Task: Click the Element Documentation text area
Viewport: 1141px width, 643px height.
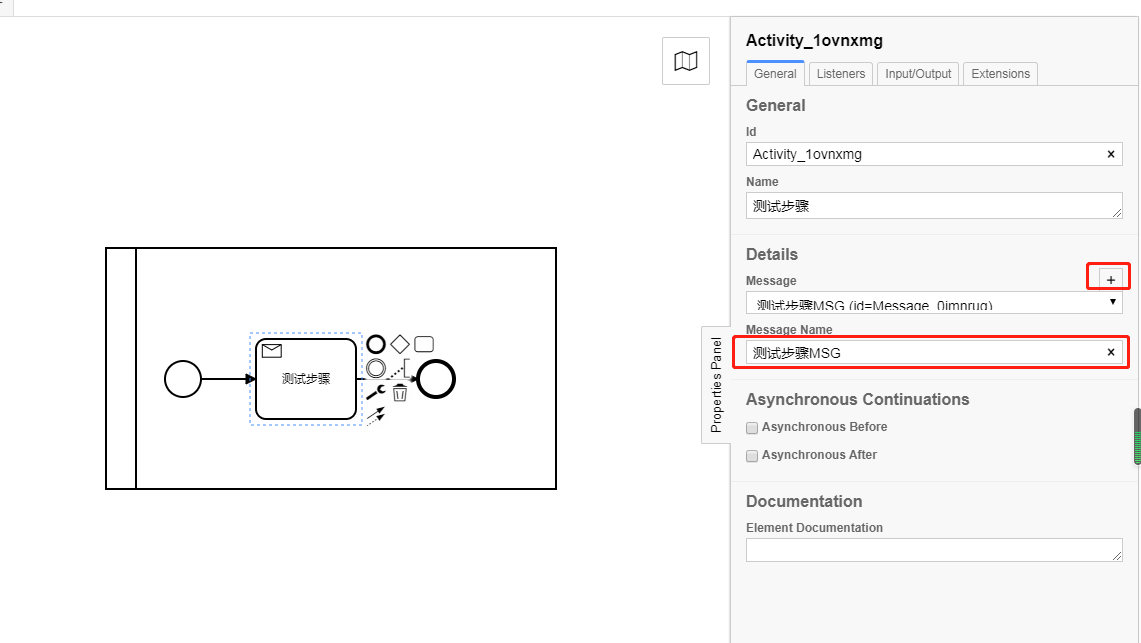Action: coord(934,550)
